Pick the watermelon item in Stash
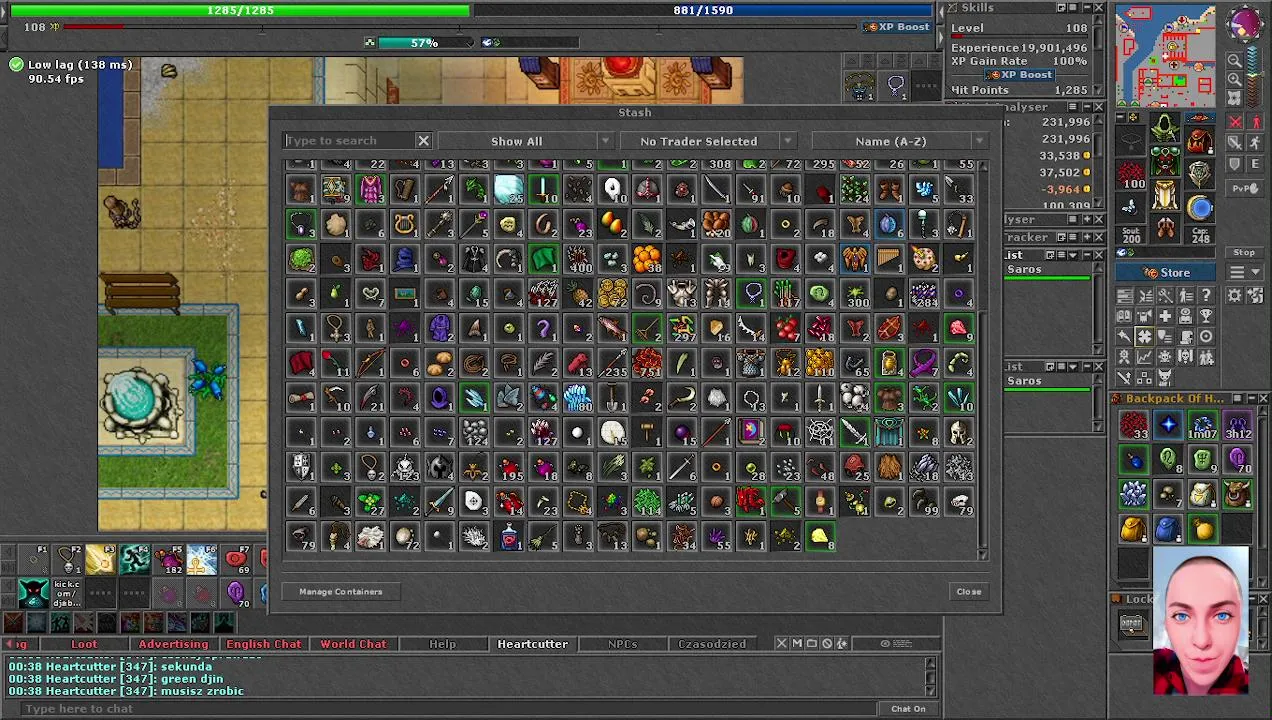Screen dimensions: 1272x720 point(751,225)
